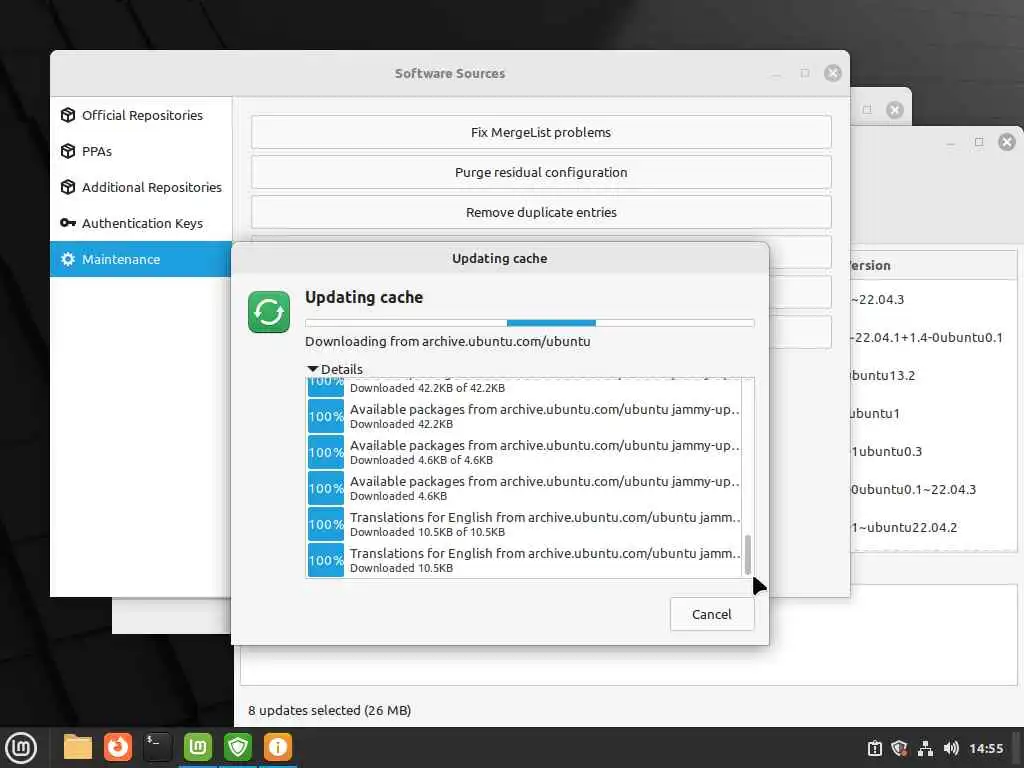The image size is (1024, 768).
Task: Open the Files manager from the taskbar
Action: (x=78, y=747)
